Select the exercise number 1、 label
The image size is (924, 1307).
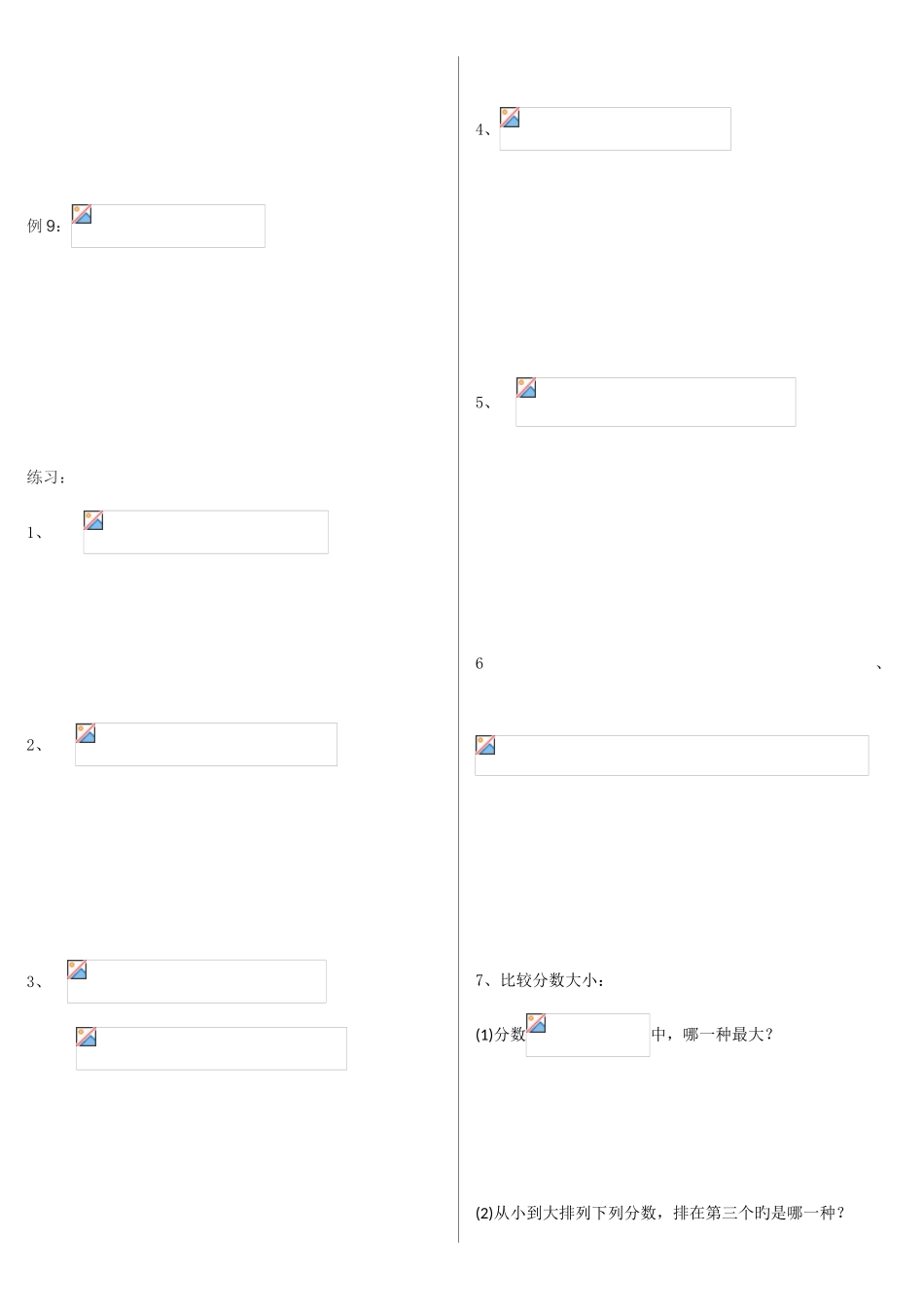click(35, 532)
